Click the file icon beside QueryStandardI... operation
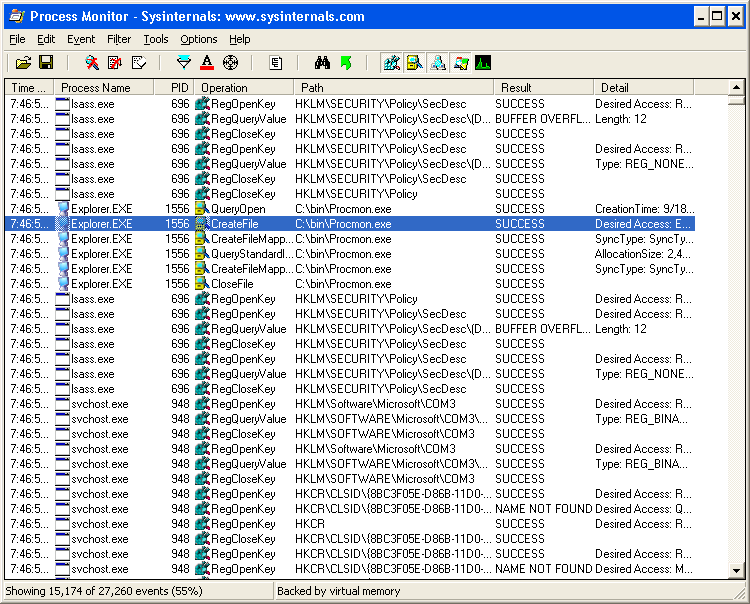Viewport: 750px width, 604px height. 203,254
